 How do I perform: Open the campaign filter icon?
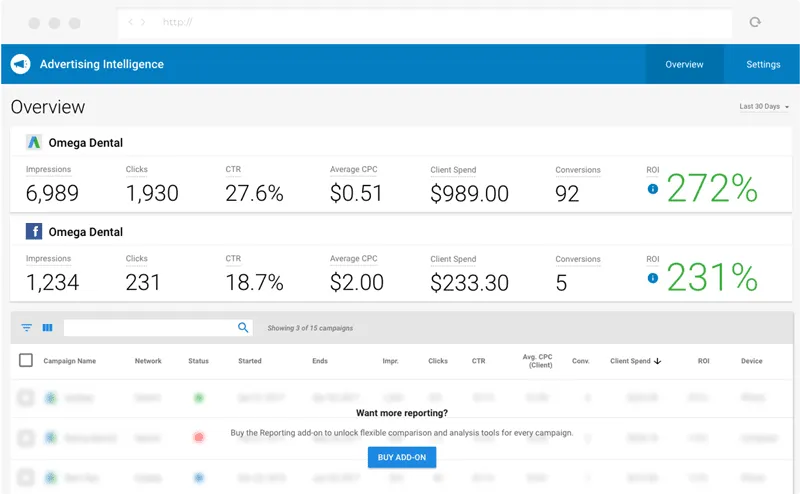tap(27, 328)
